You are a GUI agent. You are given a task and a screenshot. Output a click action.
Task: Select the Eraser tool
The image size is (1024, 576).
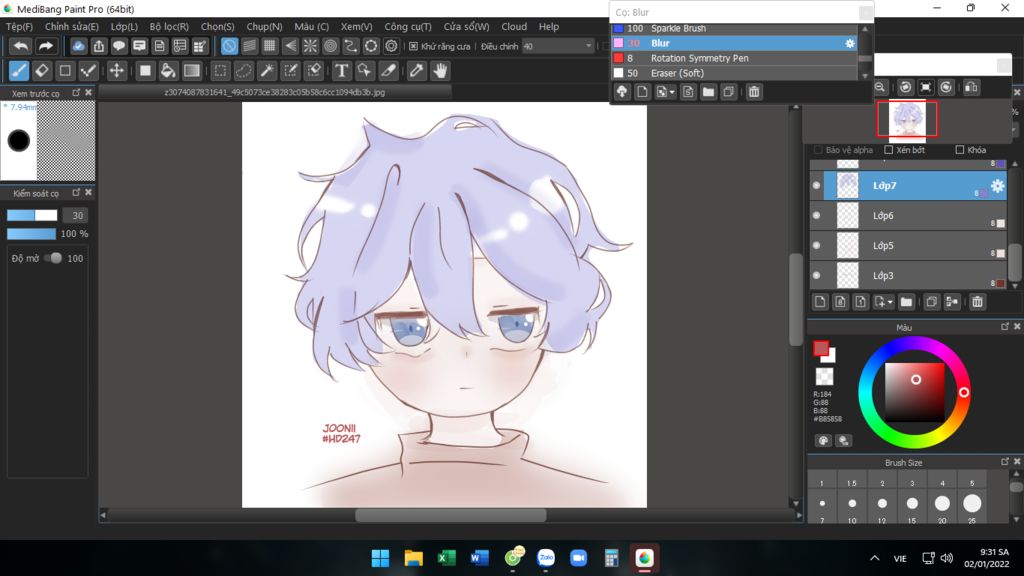42,71
